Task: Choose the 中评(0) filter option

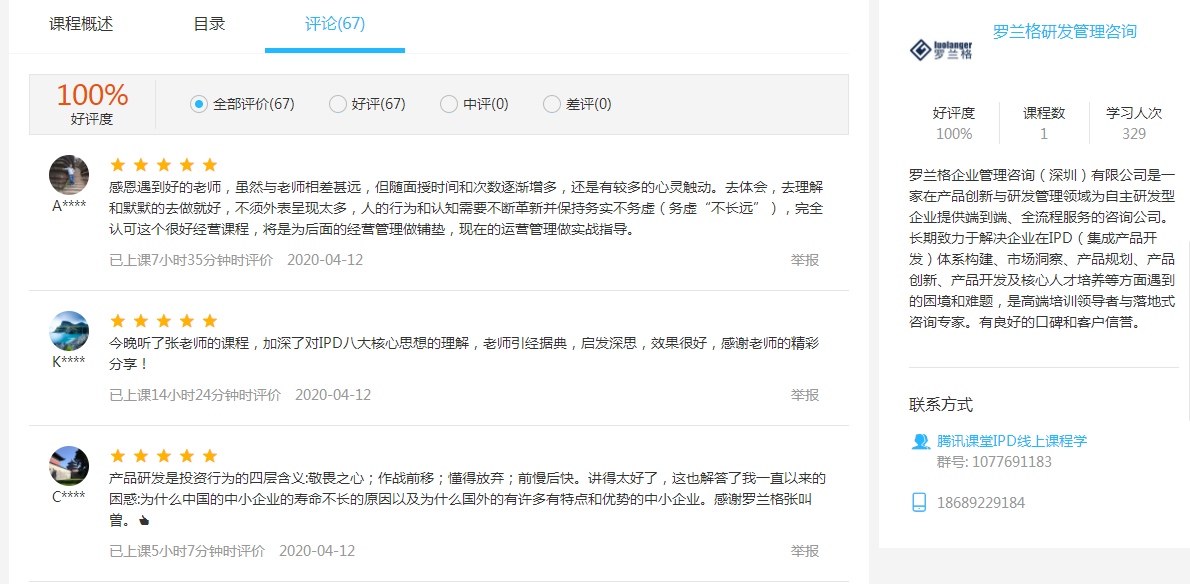Action: click(x=449, y=104)
